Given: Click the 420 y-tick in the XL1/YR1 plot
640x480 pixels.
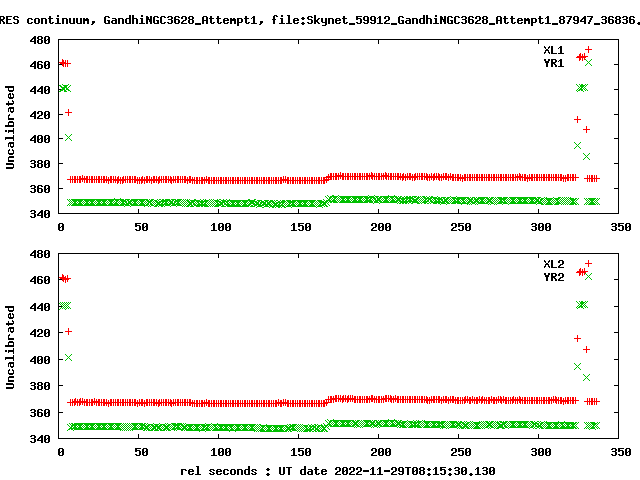Looking at the screenshot, I should coord(40,115).
